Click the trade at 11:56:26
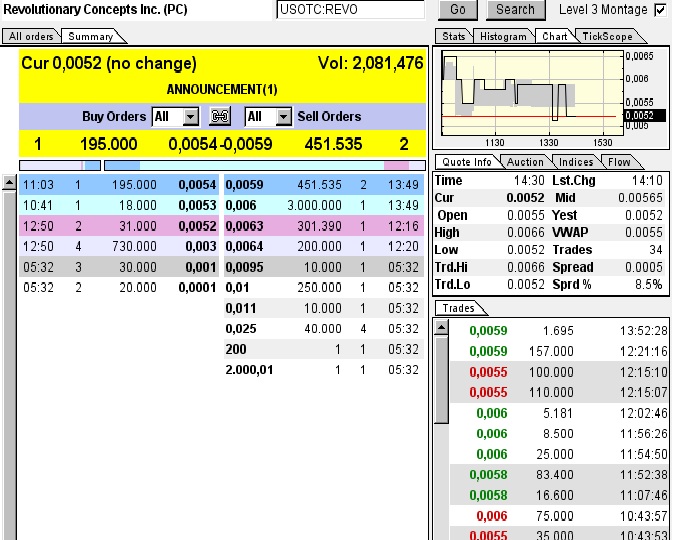This screenshot has width=673, height=540. click(560, 434)
